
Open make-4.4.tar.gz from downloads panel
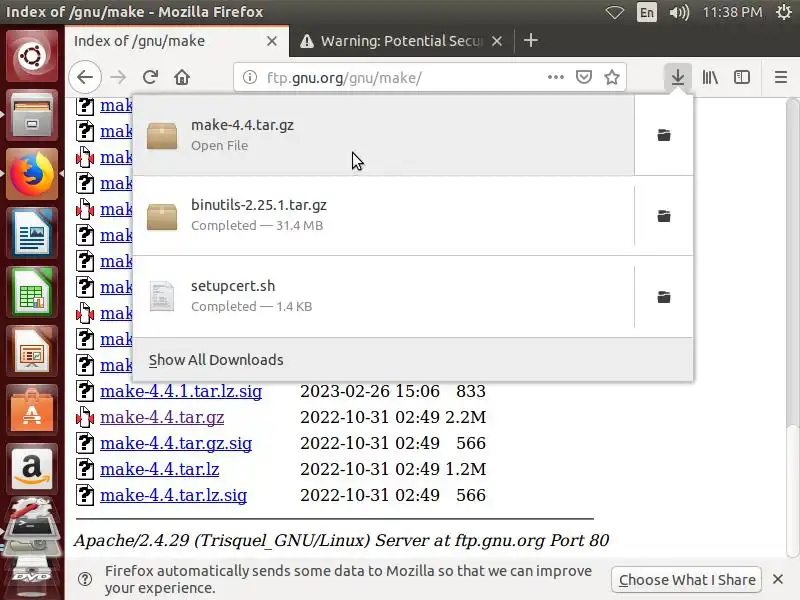[384, 135]
